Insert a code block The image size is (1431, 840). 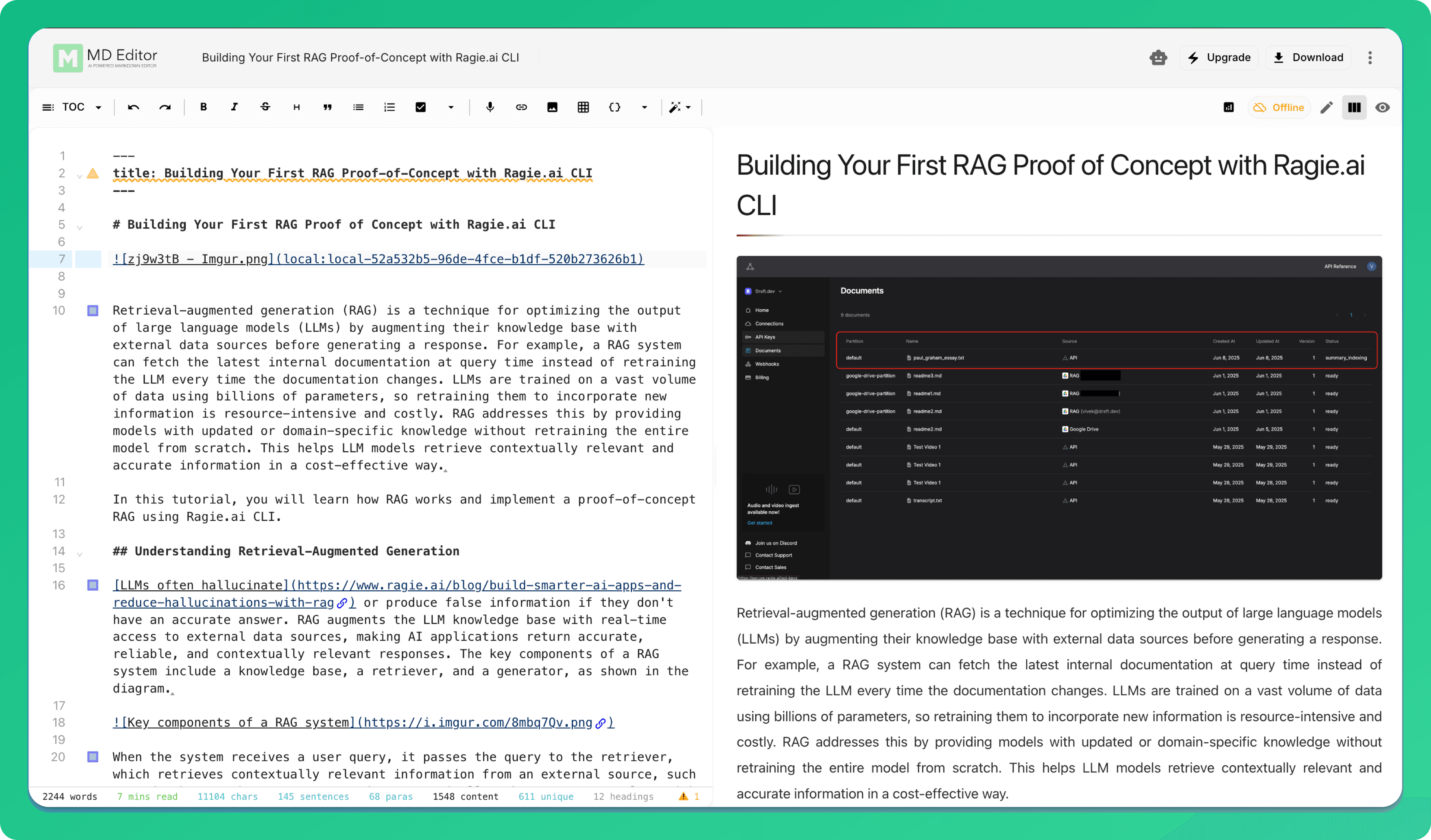[615, 107]
